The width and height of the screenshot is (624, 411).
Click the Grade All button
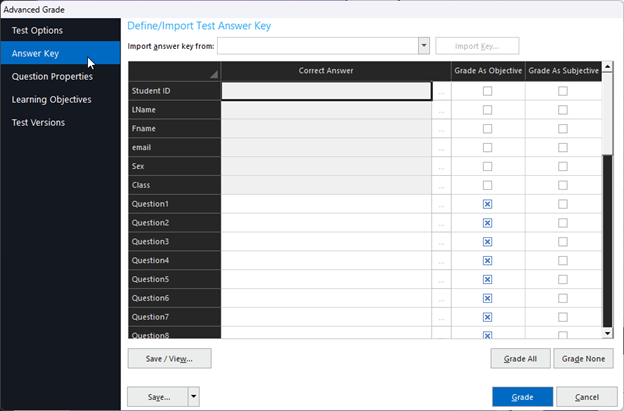click(520, 359)
